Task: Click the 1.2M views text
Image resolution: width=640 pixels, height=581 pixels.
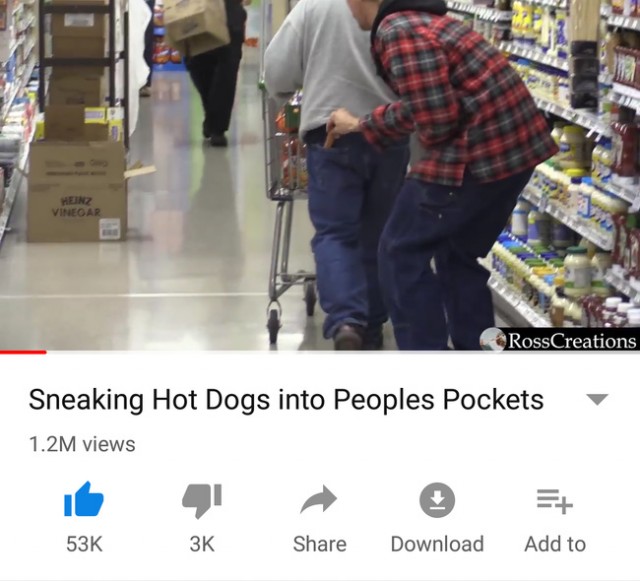Action: (82, 444)
